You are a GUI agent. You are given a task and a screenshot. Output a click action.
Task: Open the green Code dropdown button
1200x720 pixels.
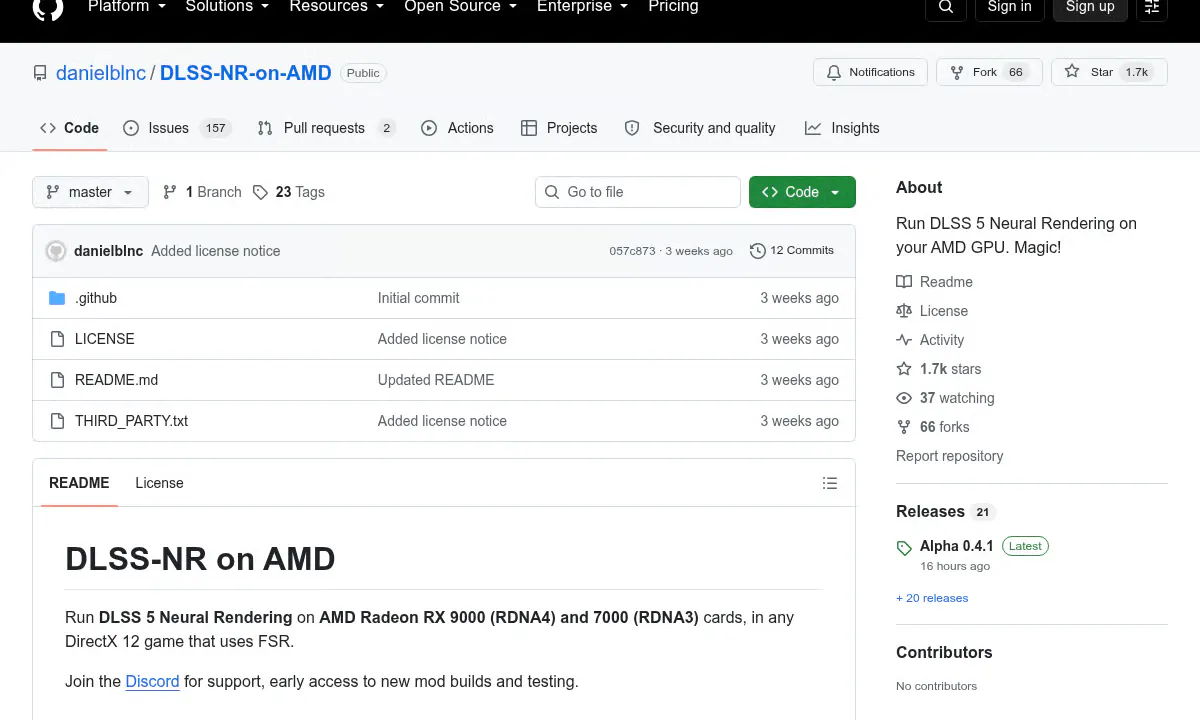click(x=802, y=192)
